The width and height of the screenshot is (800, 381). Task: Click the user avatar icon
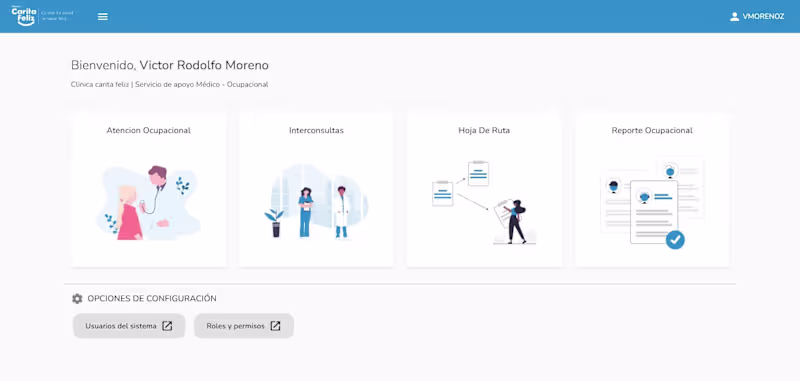pyautogui.click(x=734, y=17)
